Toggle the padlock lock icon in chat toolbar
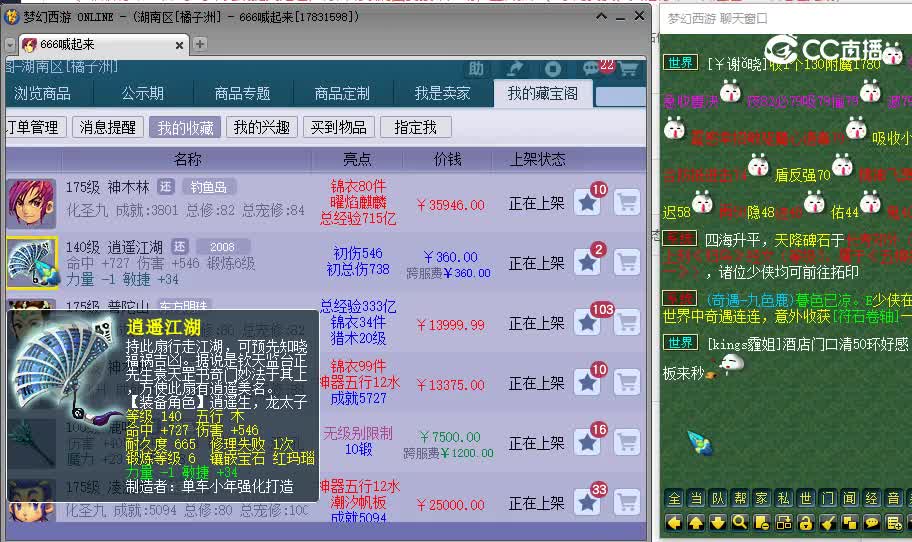This screenshot has height=542, width=912. (x=806, y=523)
